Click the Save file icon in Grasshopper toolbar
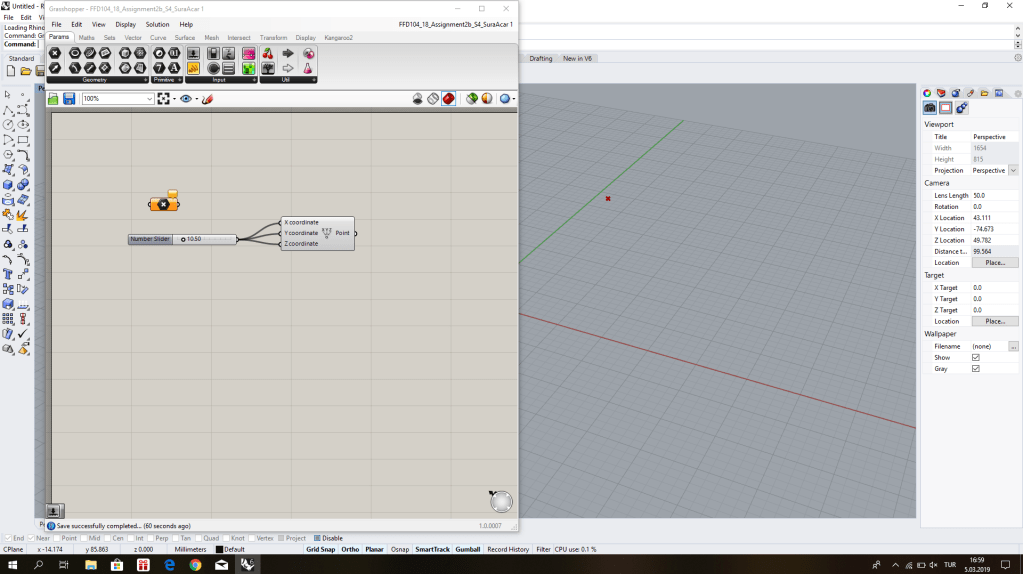Viewport: 1023px width, 574px height. pos(69,99)
